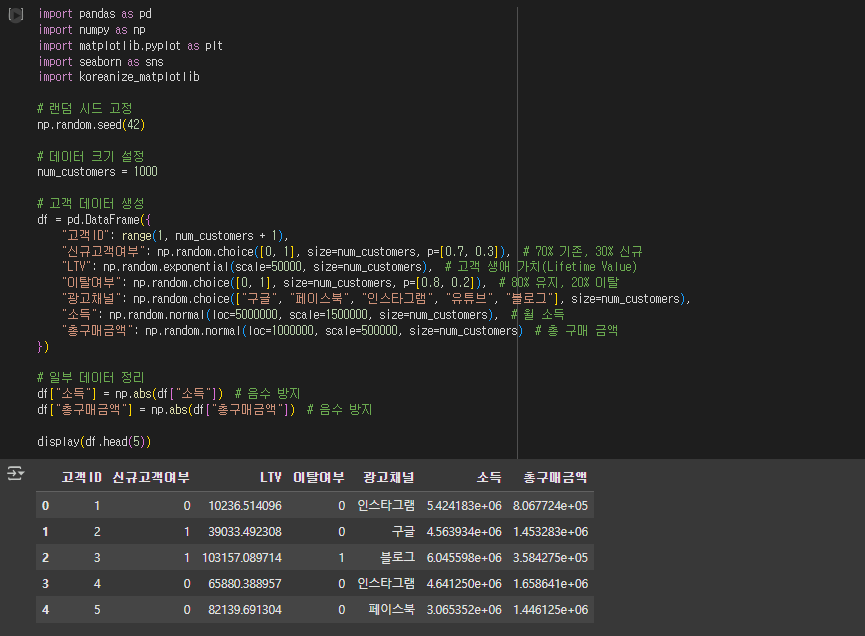Image resolution: width=865 pixels, height=636 pixels.
Task: Select income value 4.563934e+06
Action: tap(464, 531)
